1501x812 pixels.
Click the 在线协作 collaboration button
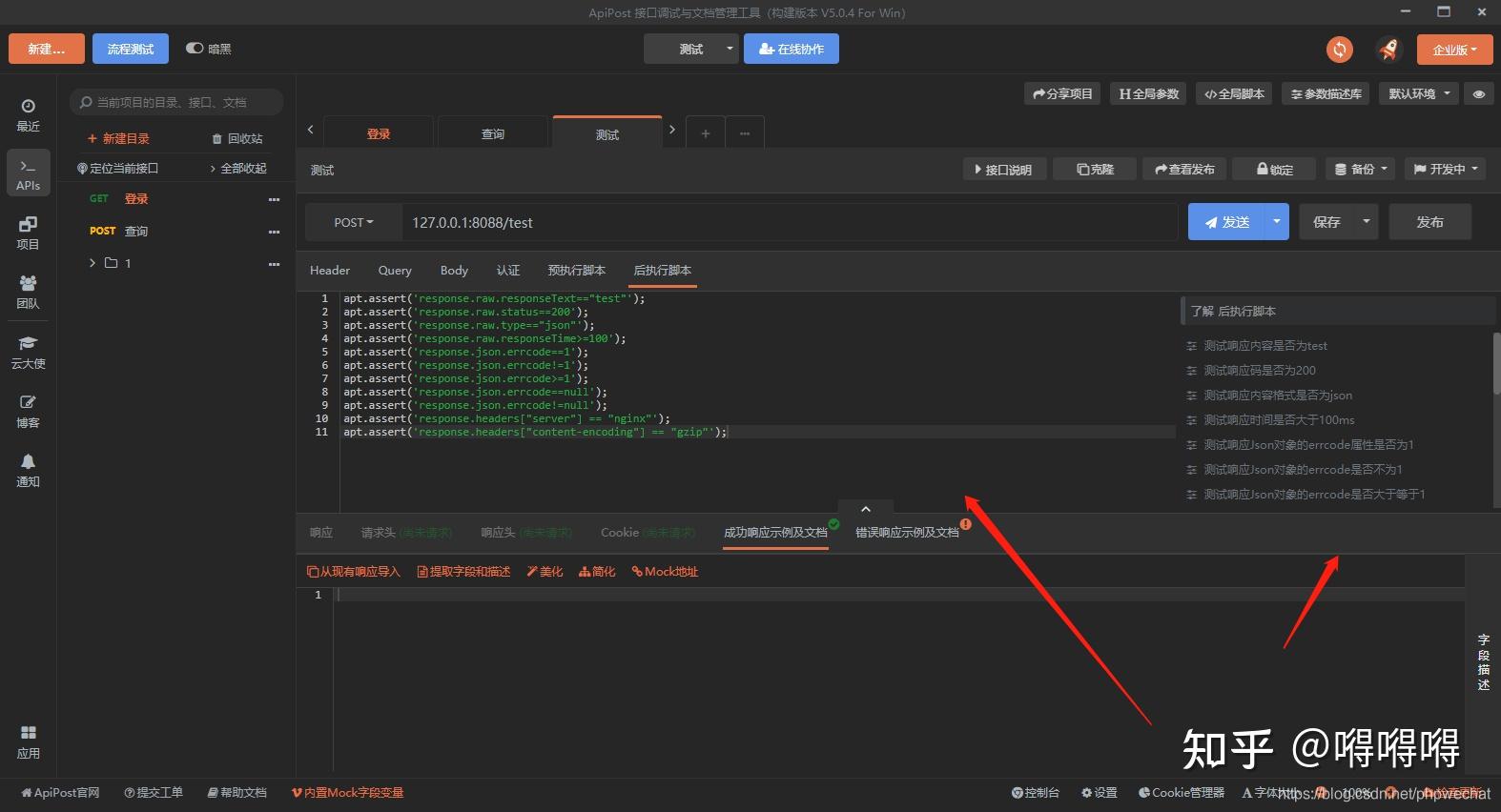point(792,49)
